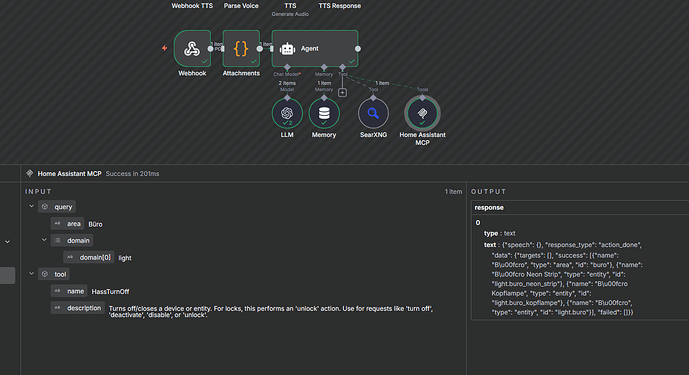Collapse the domain input list

click(x=44, y=240)
